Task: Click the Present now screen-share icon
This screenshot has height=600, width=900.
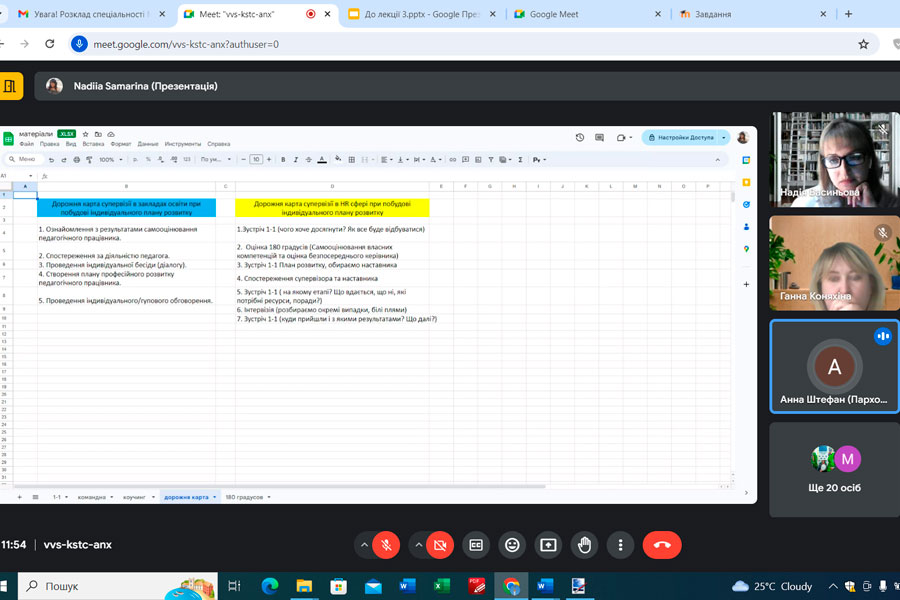Action: click(x=548, y=545)
